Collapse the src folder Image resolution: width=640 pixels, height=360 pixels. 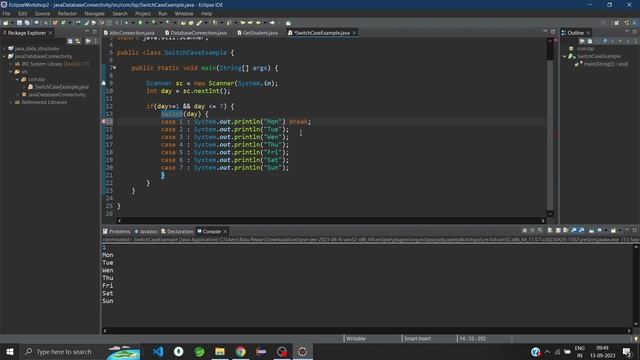(x=11, y=71)
